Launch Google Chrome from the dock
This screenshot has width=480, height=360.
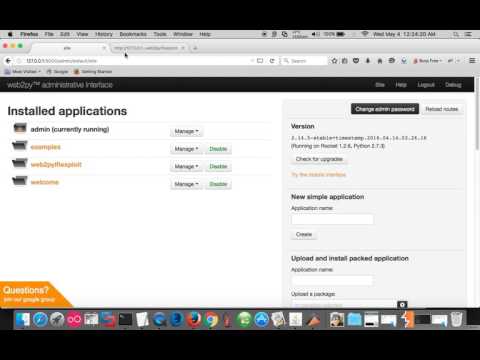[x=211, y=320]
